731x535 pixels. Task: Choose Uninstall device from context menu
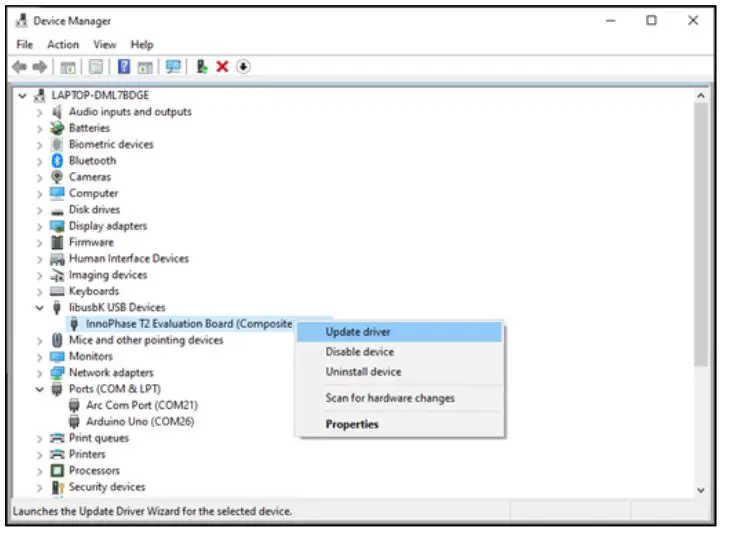click(x=400, y=372)
